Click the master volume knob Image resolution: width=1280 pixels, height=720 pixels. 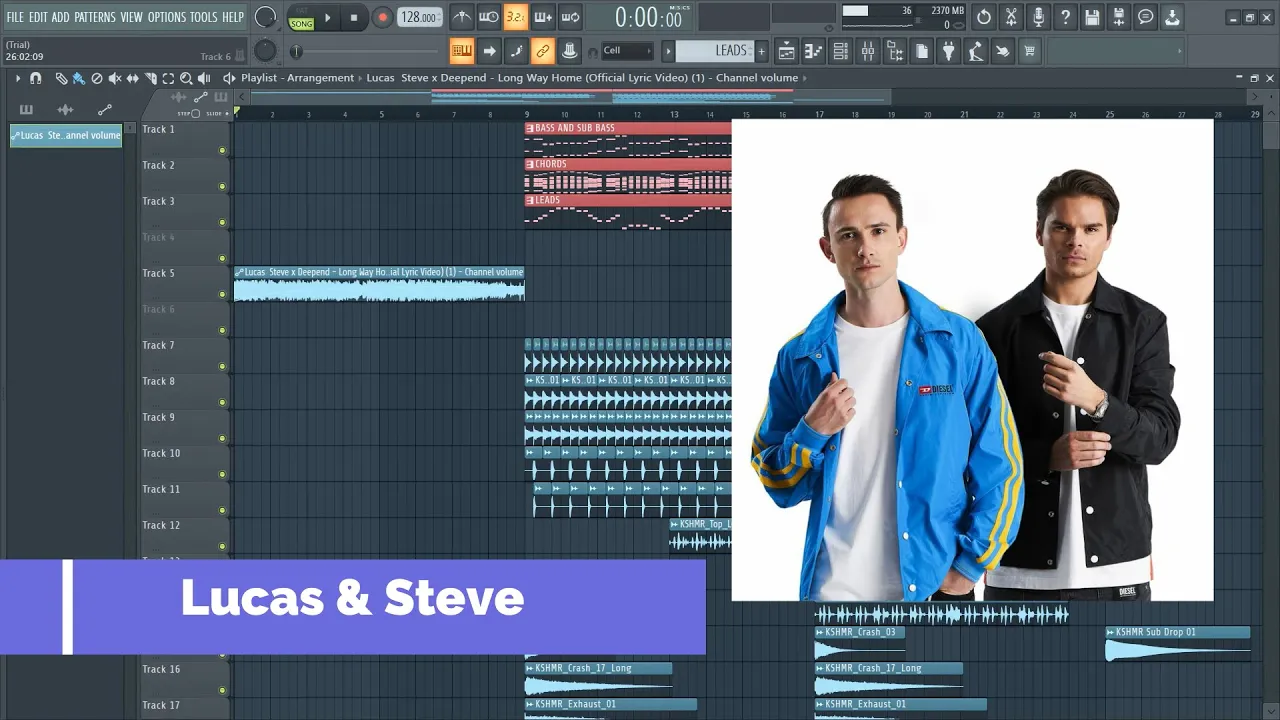pyautogui.click(x=265, y=17)
